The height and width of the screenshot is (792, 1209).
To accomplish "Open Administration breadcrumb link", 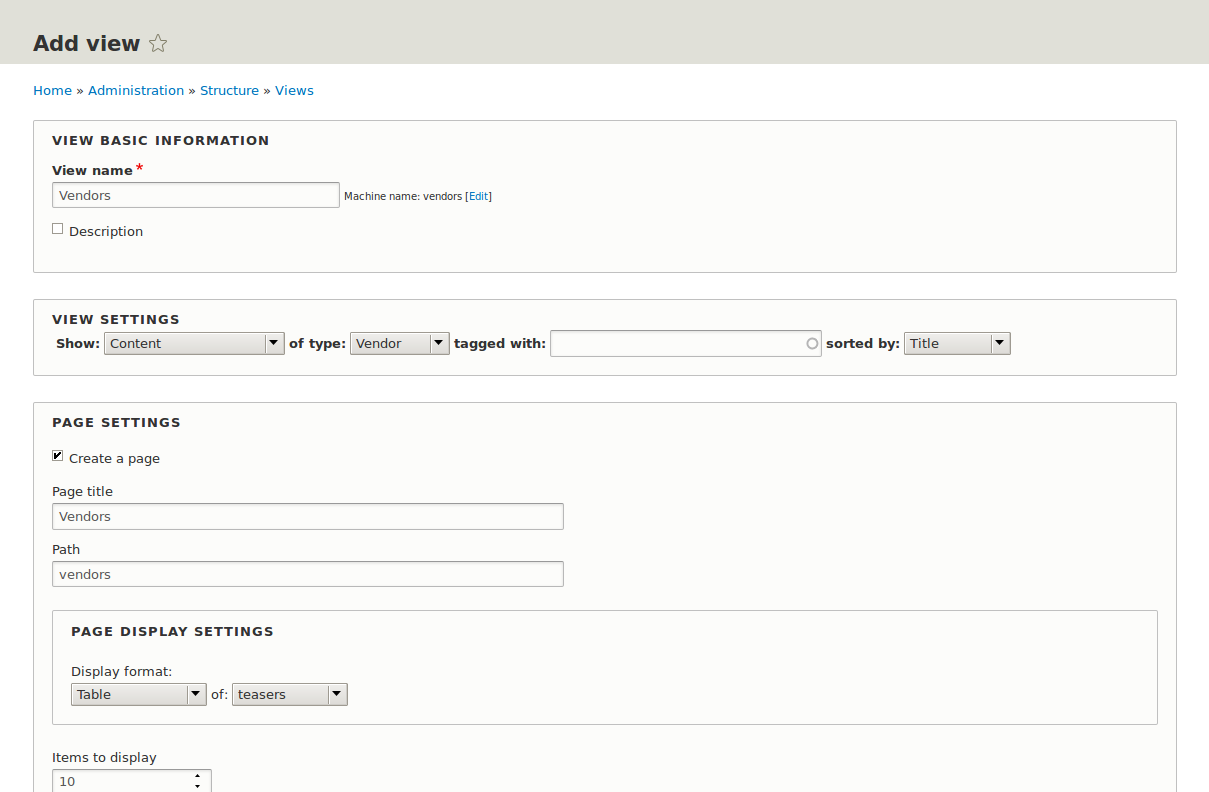I will pos(136,90).
